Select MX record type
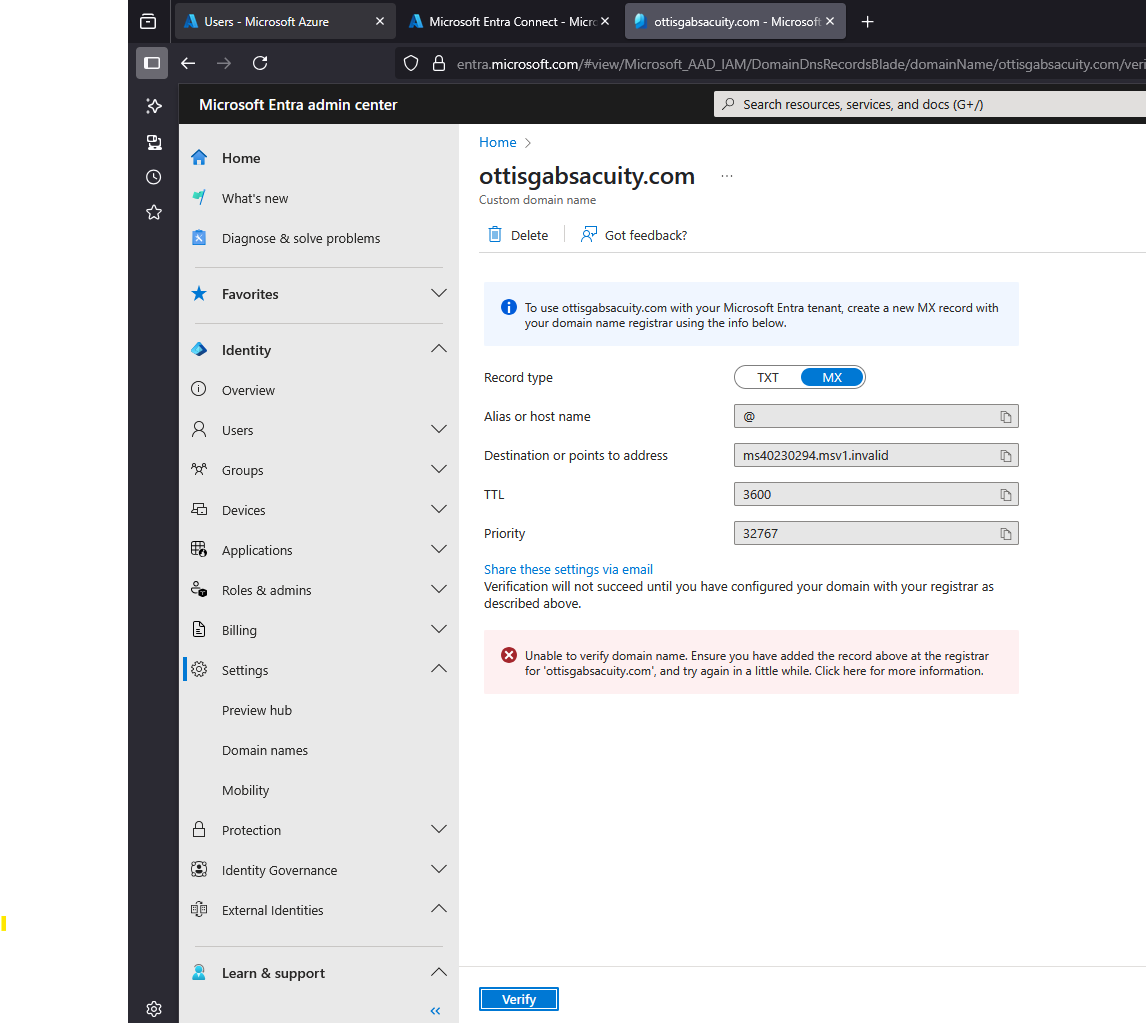The height and width of the screenshot is (1023, 1146). 832,378
